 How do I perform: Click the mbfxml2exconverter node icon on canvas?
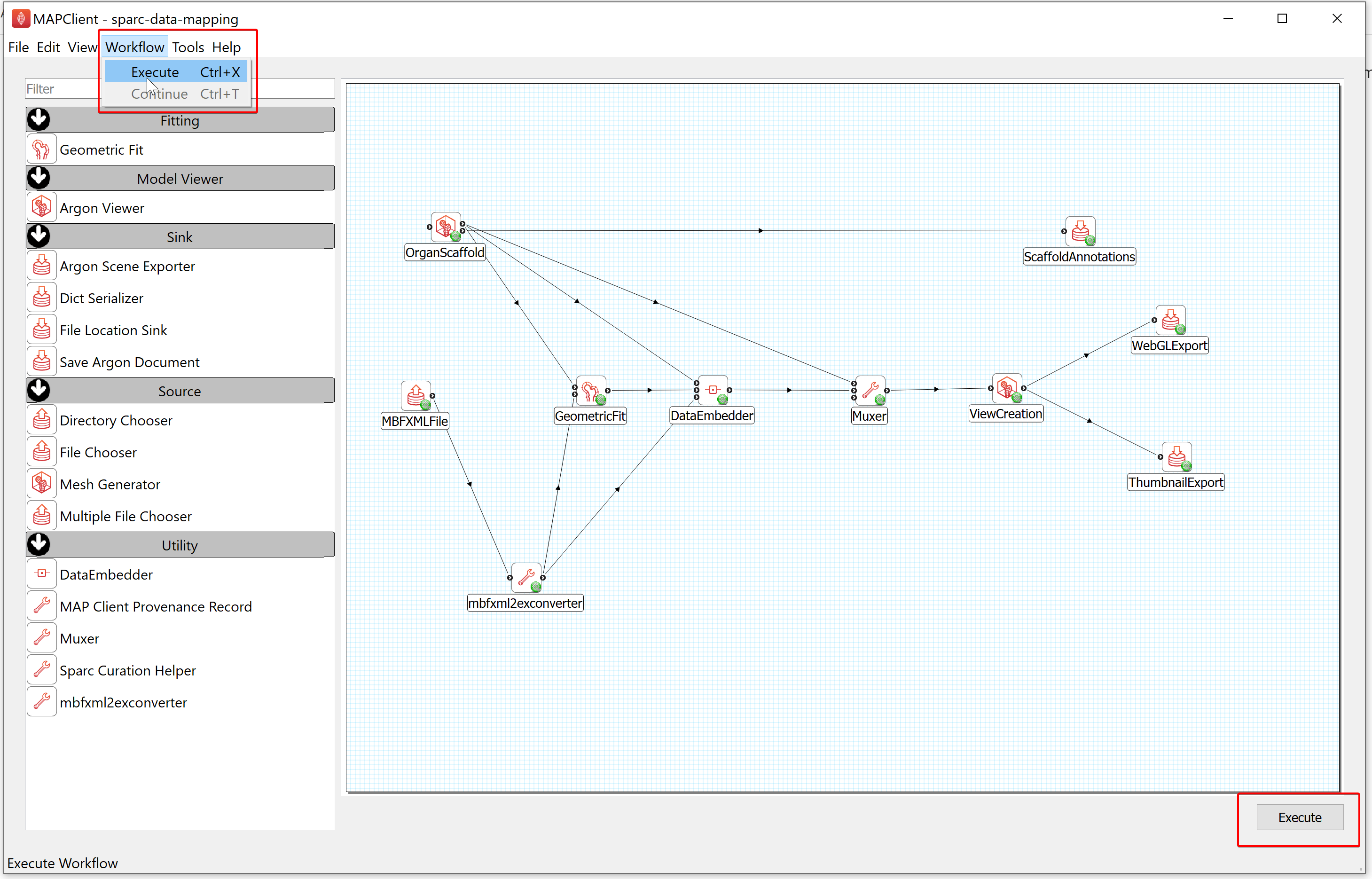pyautogui.click(x=526, y=578)
